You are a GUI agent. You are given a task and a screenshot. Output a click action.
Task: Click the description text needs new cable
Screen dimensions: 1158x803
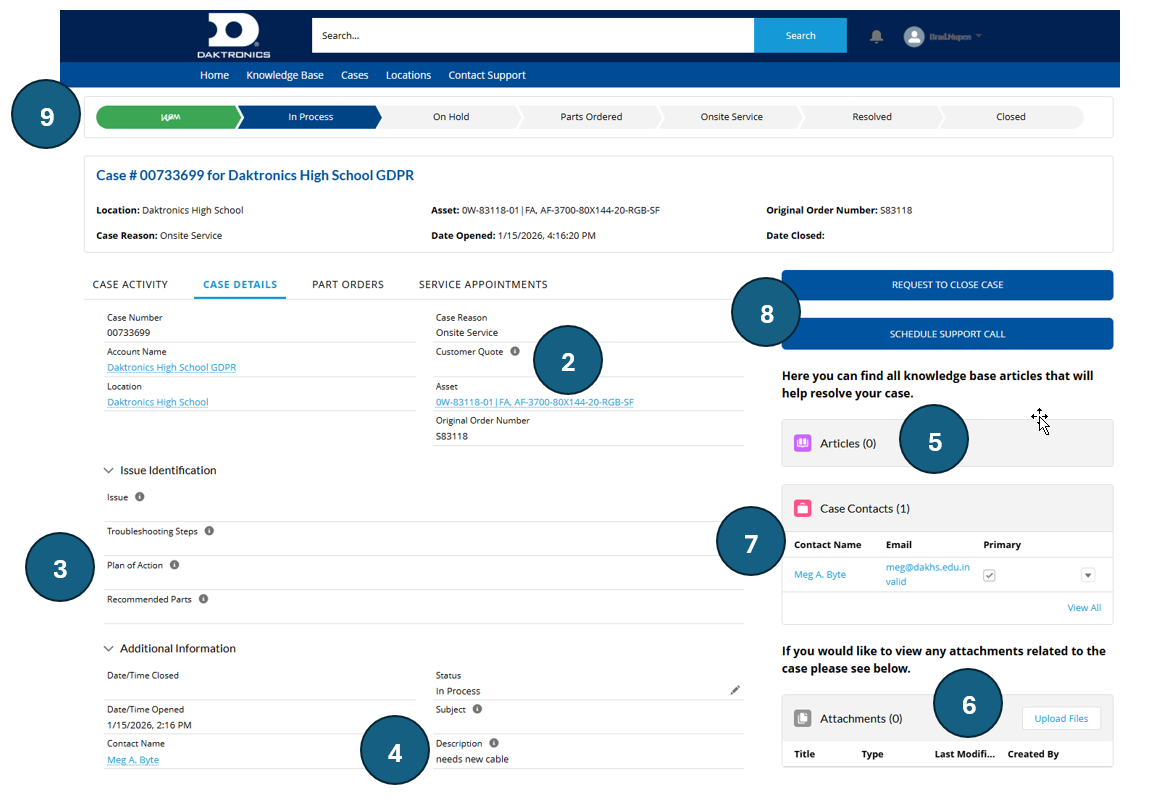tap(472, 759)
